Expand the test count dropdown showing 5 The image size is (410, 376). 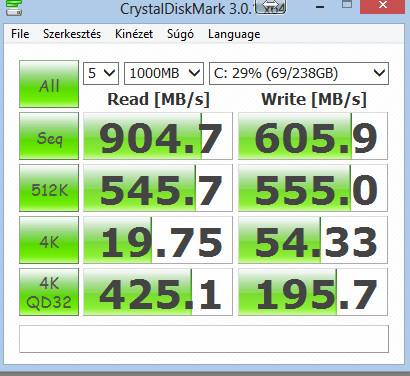[x=101, y=73]
